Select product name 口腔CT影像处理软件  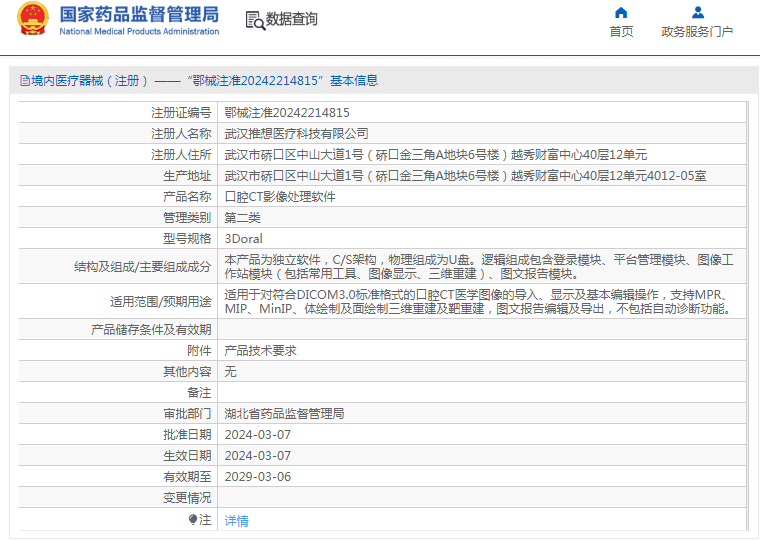point(280,197)
